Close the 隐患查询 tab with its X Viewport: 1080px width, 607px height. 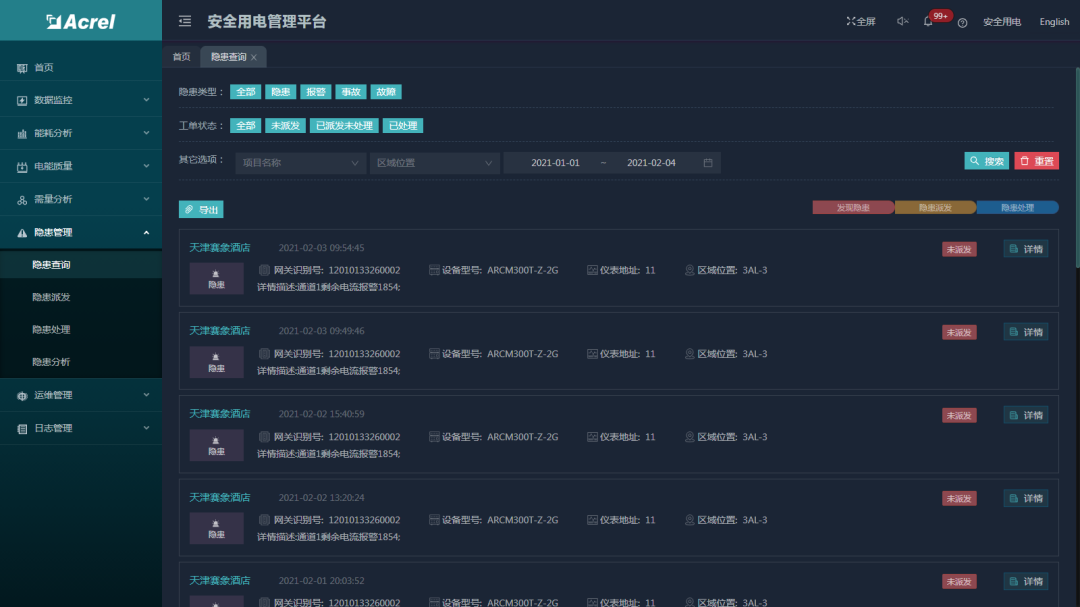[x=254, y=58]
